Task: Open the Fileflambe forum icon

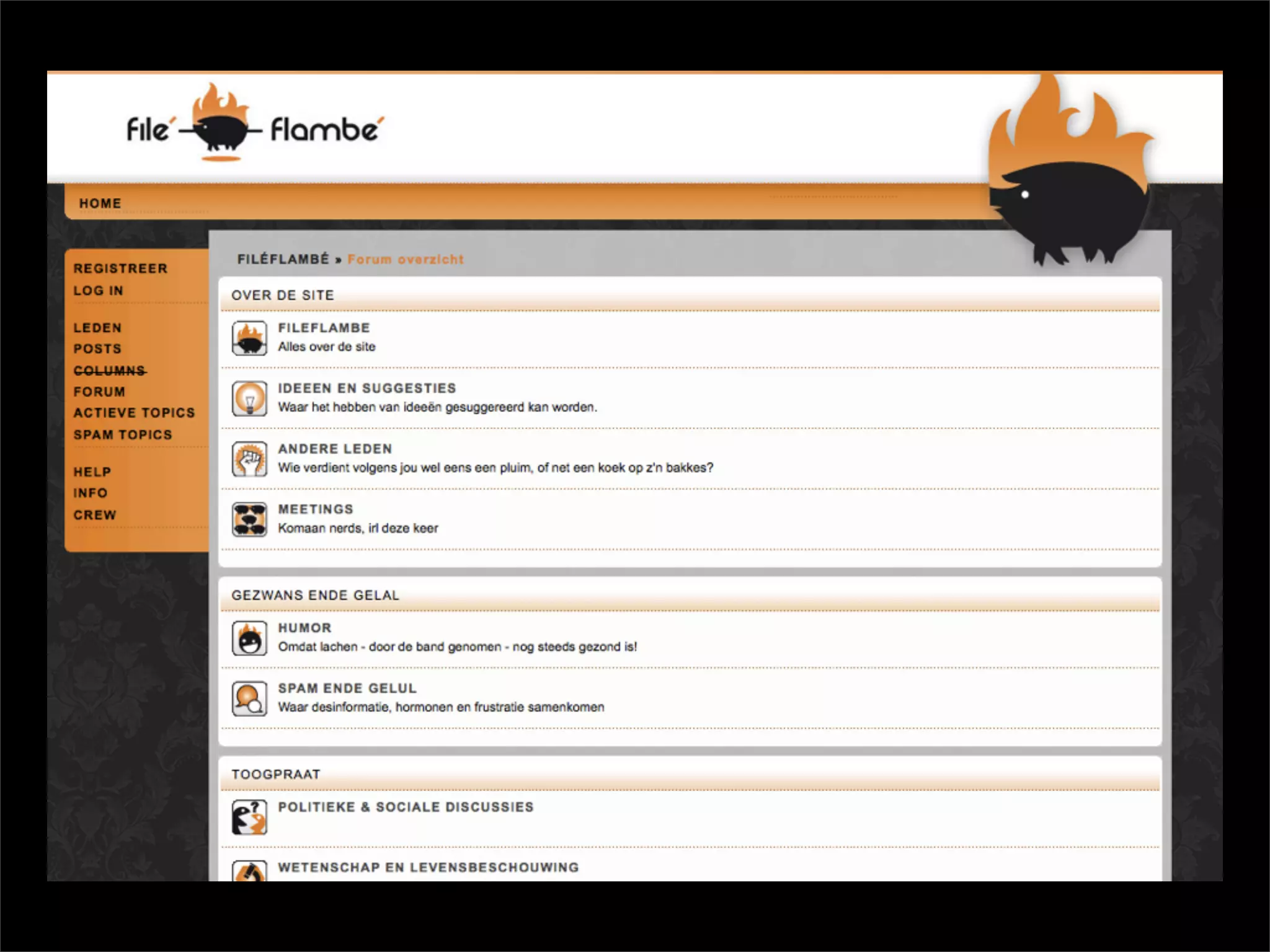Action: pyautogui.click(x=249, y=338)
